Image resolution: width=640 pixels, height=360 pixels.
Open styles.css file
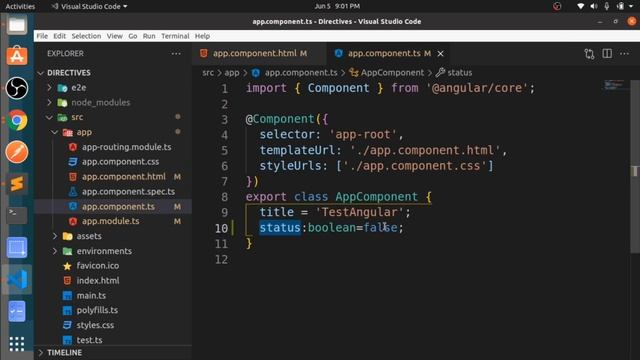pyautogui.click(x=95, y=325)
